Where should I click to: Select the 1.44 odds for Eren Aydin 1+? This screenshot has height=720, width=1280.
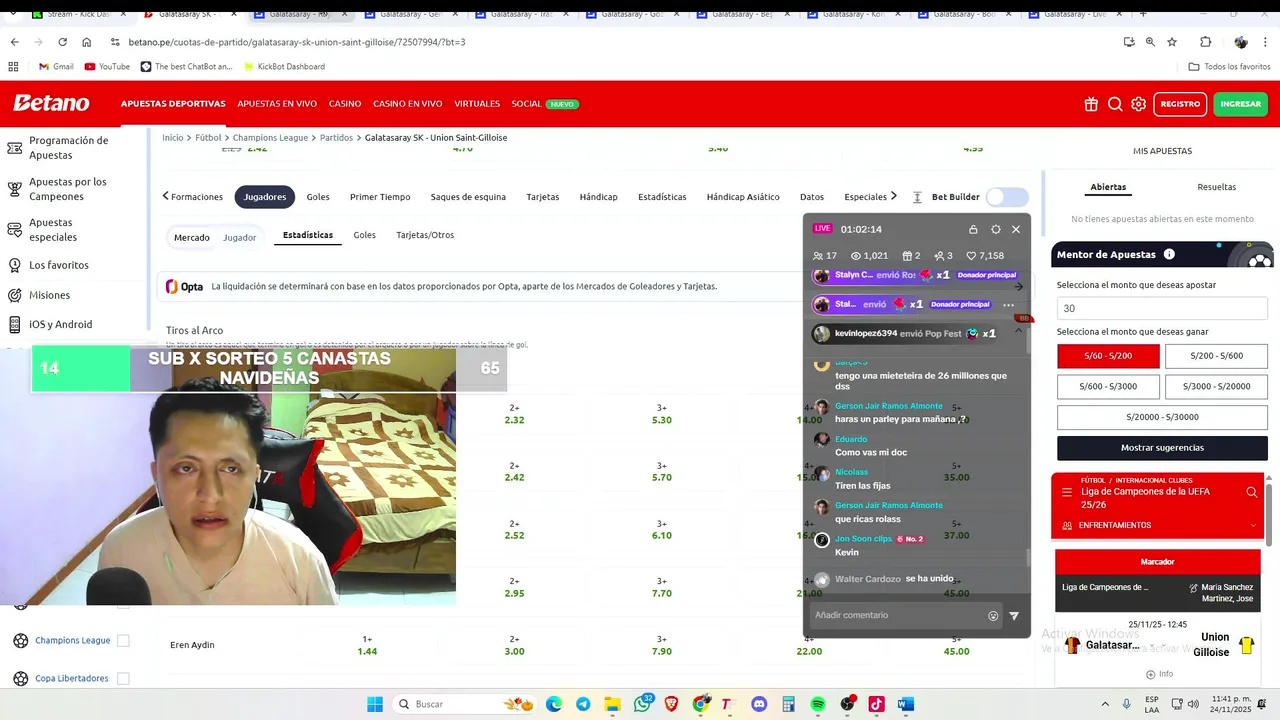pyautogui.click(x=367, y=652)
